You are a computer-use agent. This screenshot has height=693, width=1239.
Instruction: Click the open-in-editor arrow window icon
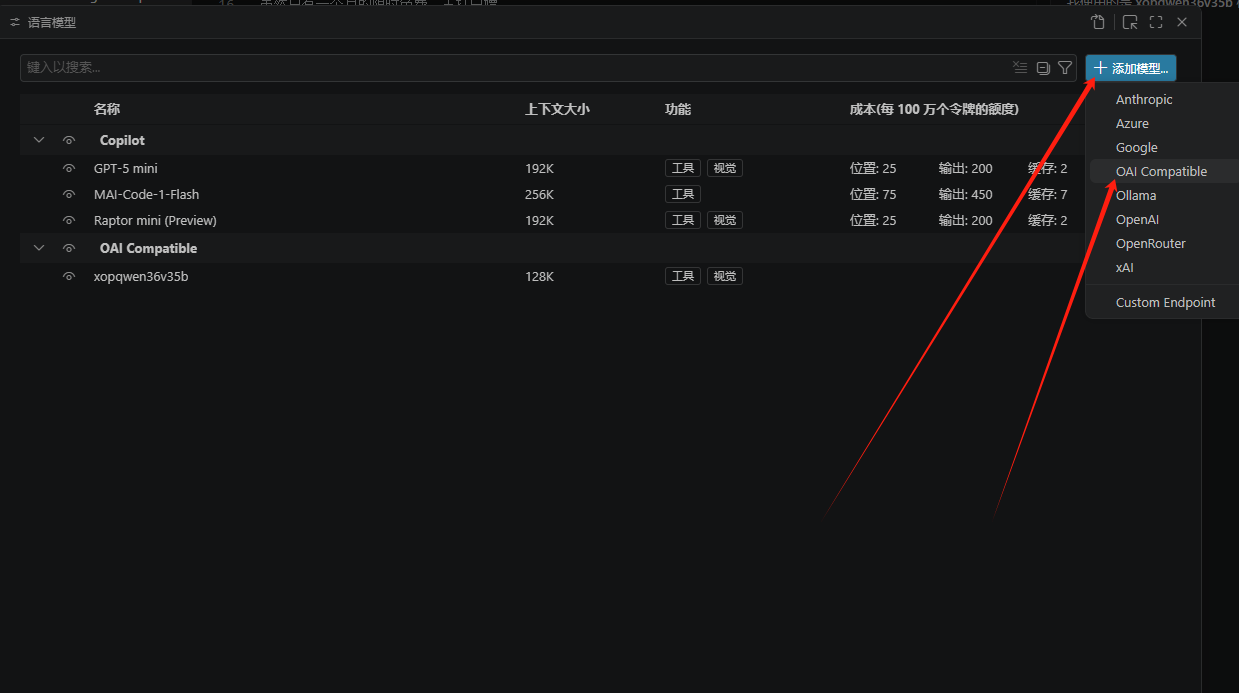[x=1130, y=22]
